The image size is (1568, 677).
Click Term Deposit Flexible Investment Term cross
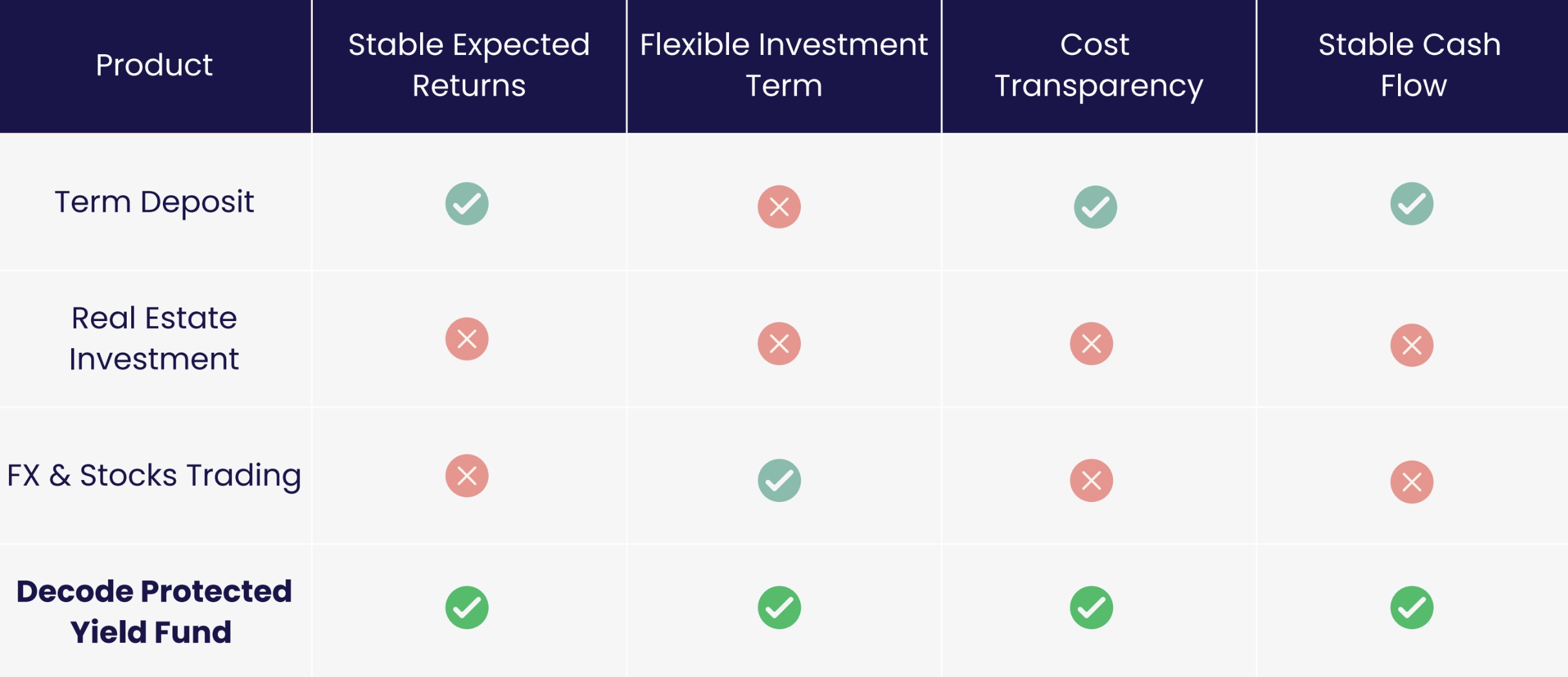[x=779, y=207]
